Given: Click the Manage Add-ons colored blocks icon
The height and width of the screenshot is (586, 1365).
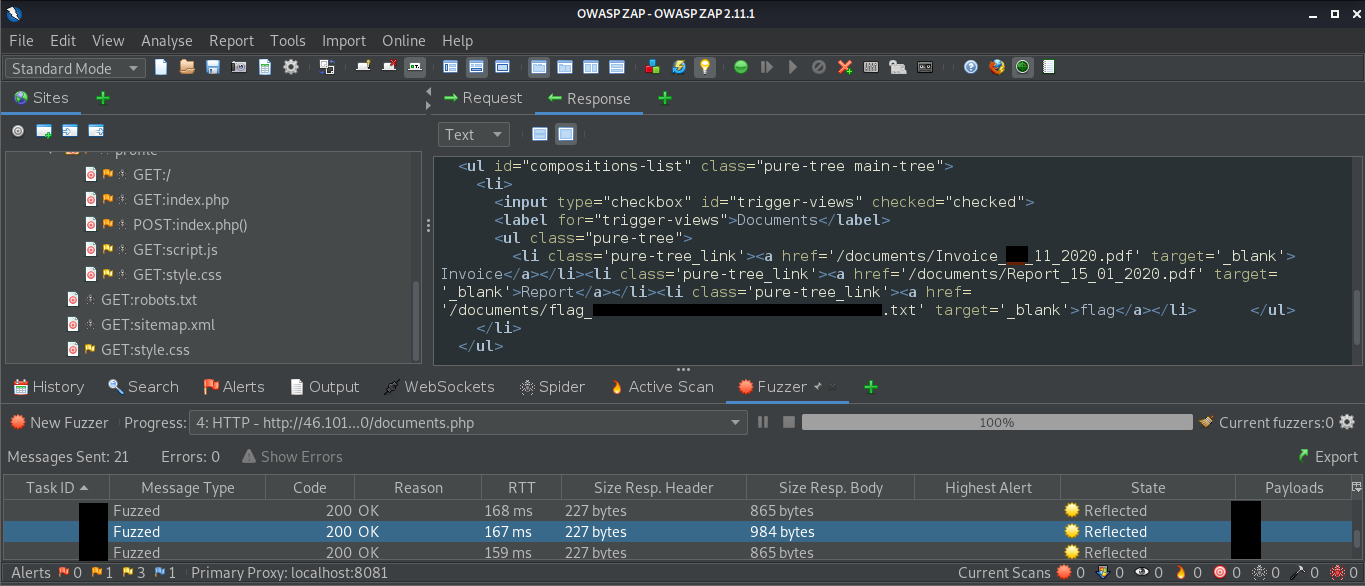Looking at the screenshot, I should tap(653, 67).
